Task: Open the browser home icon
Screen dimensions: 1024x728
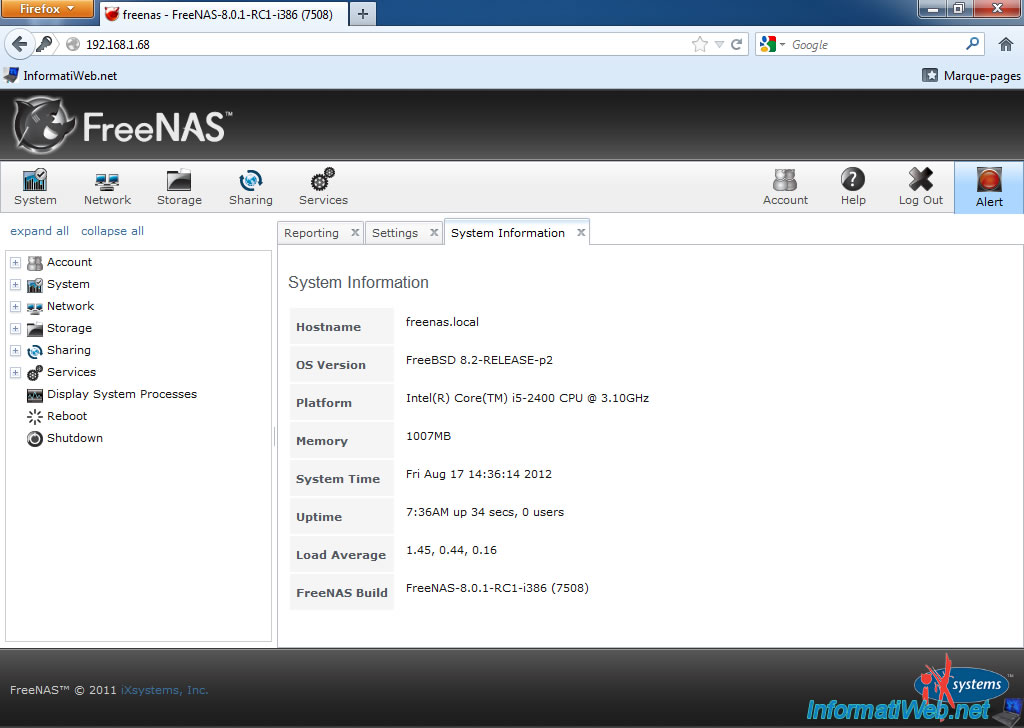Action: point(1006,44)
